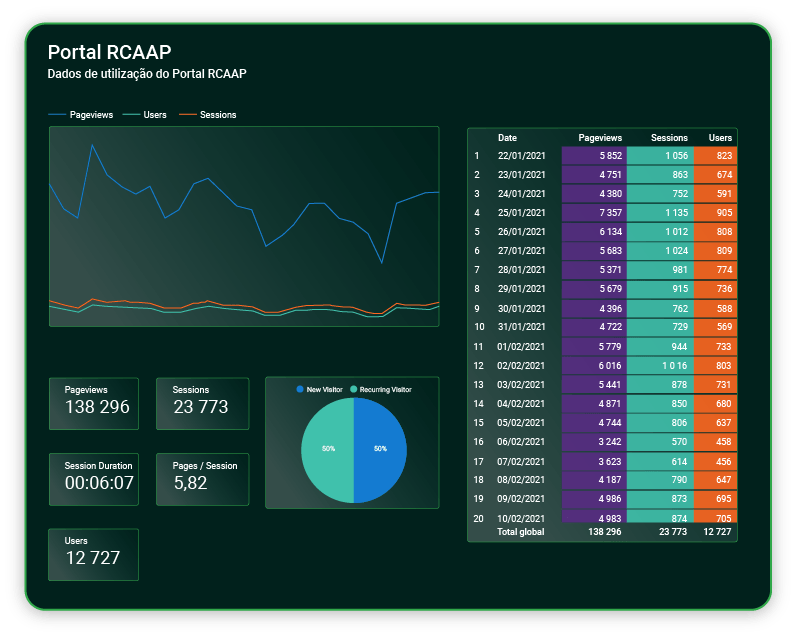Select date cell 23/01/2021
Screen dimensions: 797x637
click(522, 175)
